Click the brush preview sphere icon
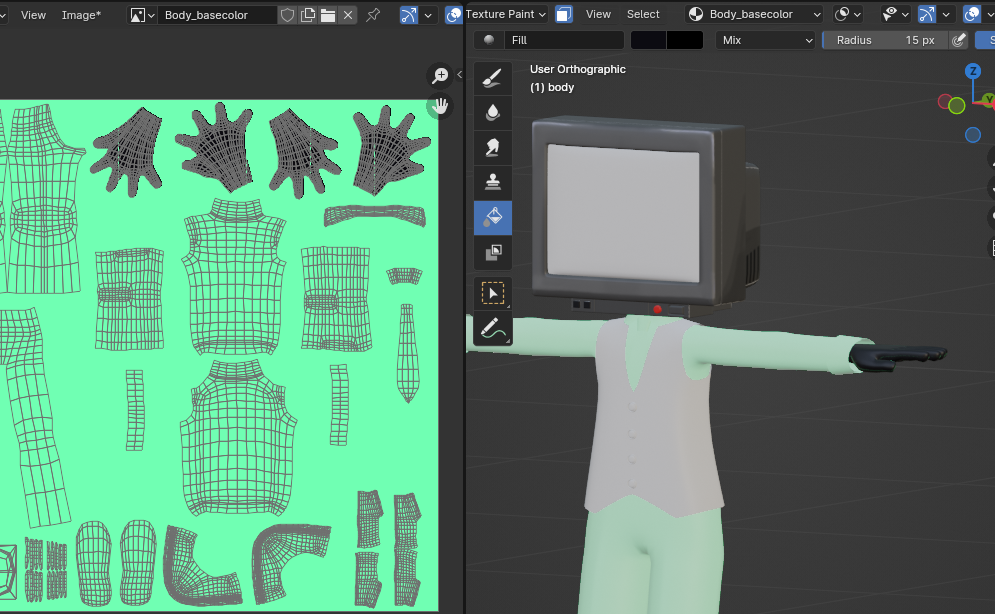The image size is (995, 614). (x=489, y=40)
